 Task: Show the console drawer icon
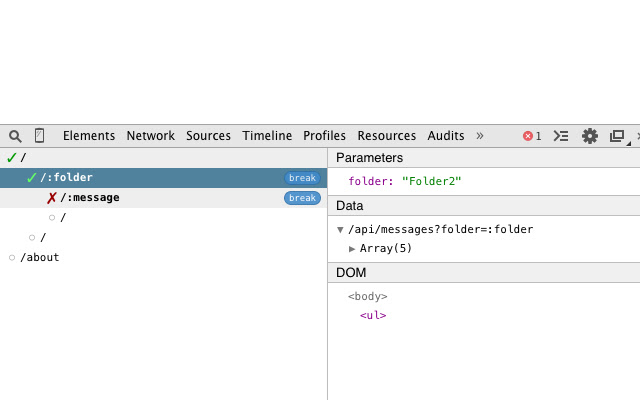[x=561, y=136]
